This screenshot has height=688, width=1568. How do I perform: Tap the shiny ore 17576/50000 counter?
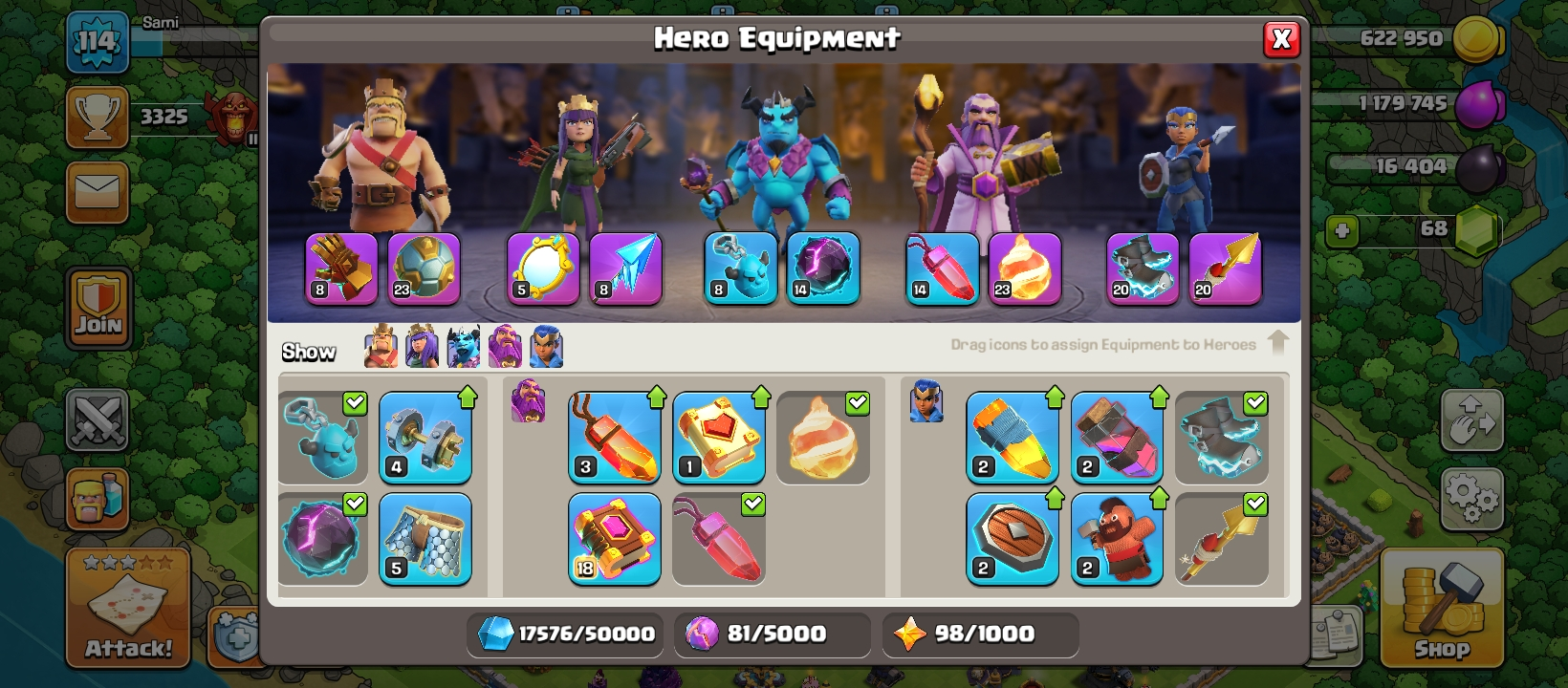[566, 634]
